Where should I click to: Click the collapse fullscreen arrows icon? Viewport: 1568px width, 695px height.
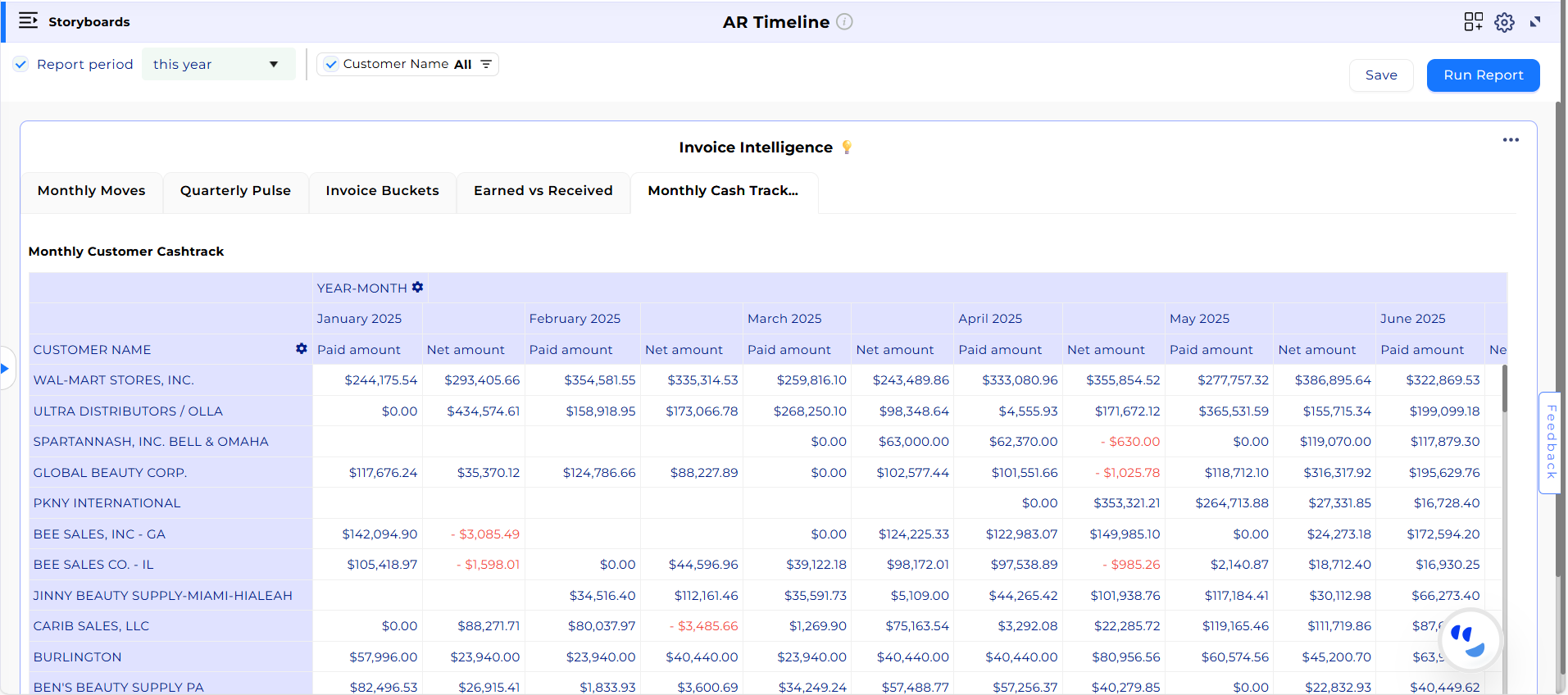click(1535, 22)
